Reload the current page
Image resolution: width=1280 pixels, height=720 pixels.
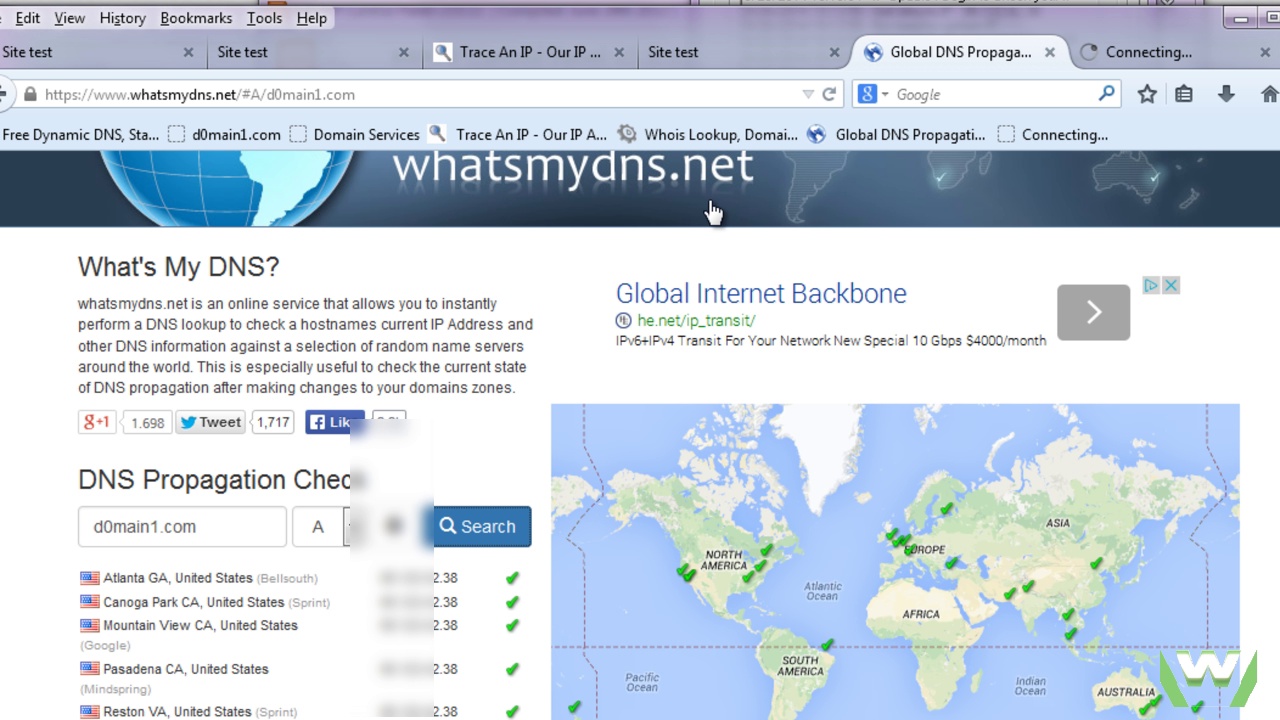pos(829,94)
